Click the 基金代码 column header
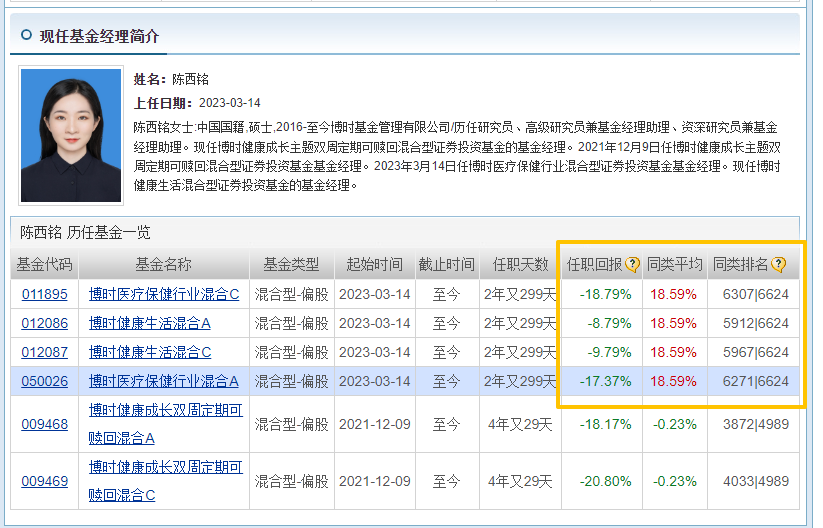This screenshot has height=528, width=823. click(x=45, y=265)
